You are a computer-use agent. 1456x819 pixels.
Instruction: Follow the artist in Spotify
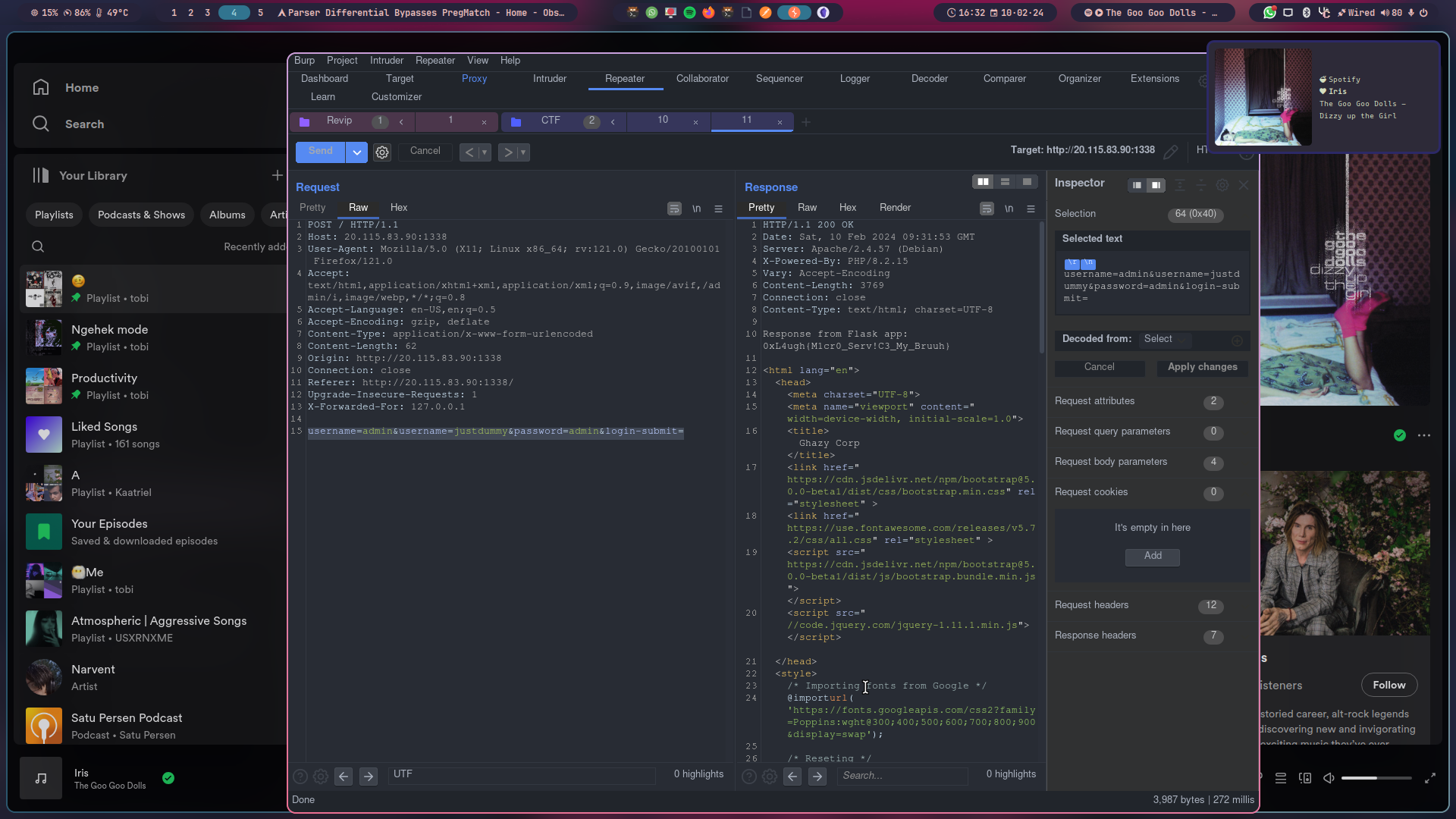(1389, 686)
